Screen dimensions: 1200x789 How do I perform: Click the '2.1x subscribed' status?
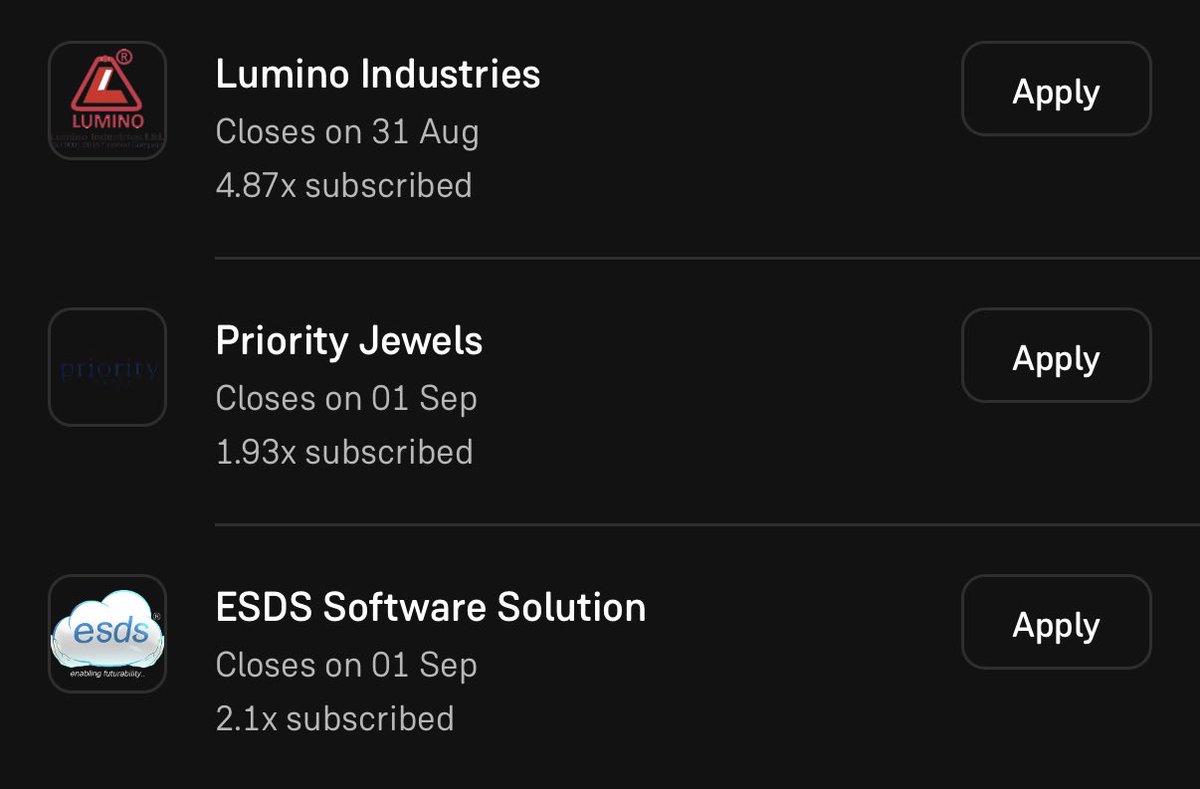point(335,719)
